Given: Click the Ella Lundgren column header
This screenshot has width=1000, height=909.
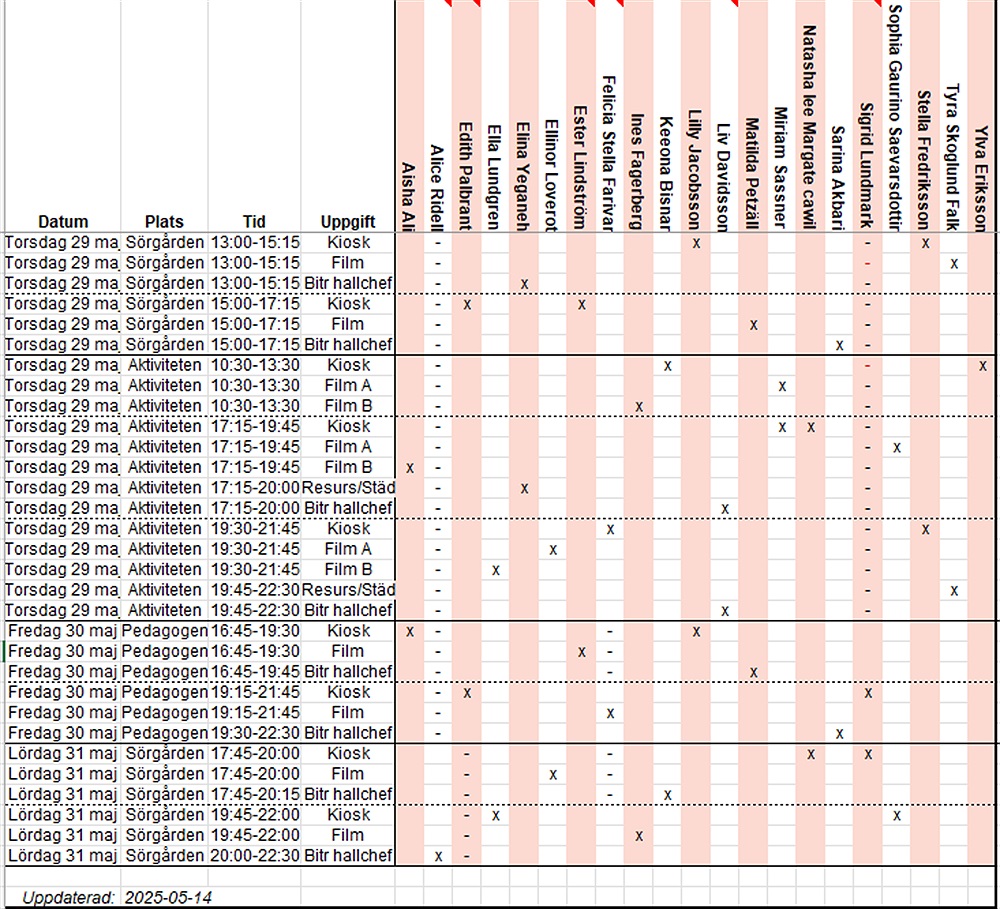Looking at the screenshot, I should pos(496,177).
